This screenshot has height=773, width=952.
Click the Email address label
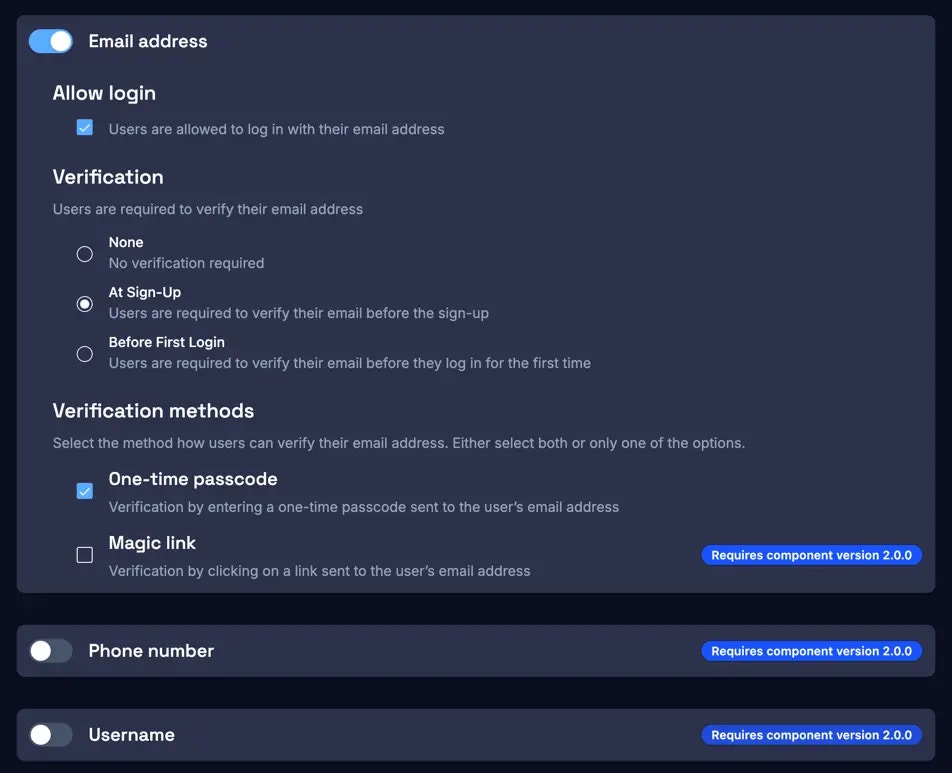point(148,41)
